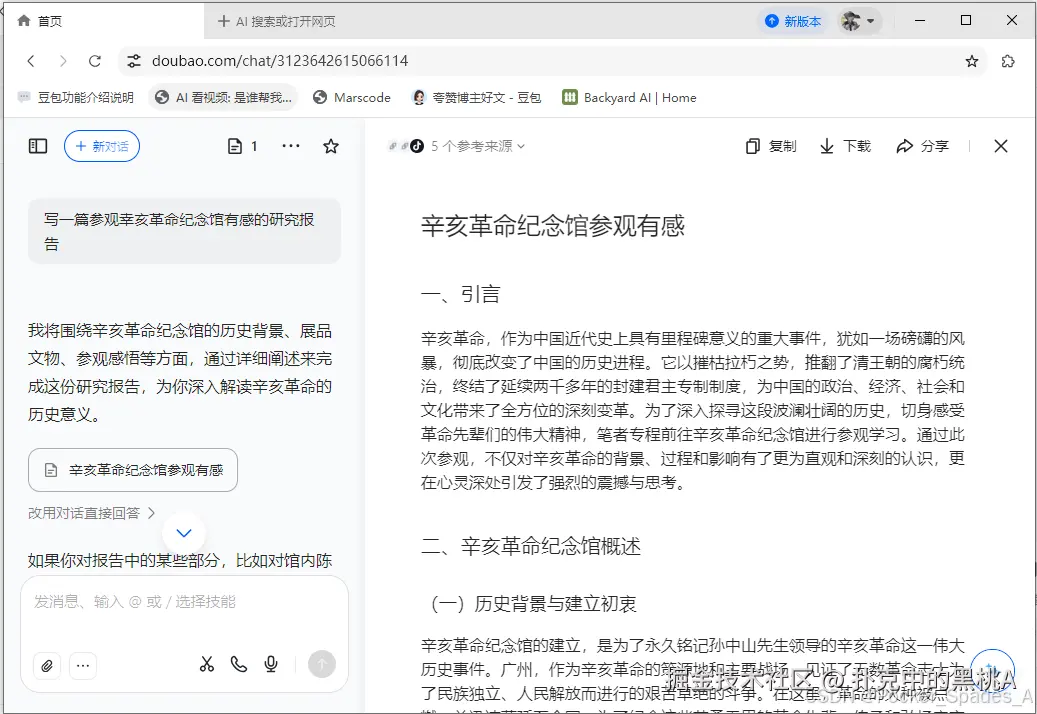Click the introduction paragraph starting 辛亥革命，作为

coord(692,411)
